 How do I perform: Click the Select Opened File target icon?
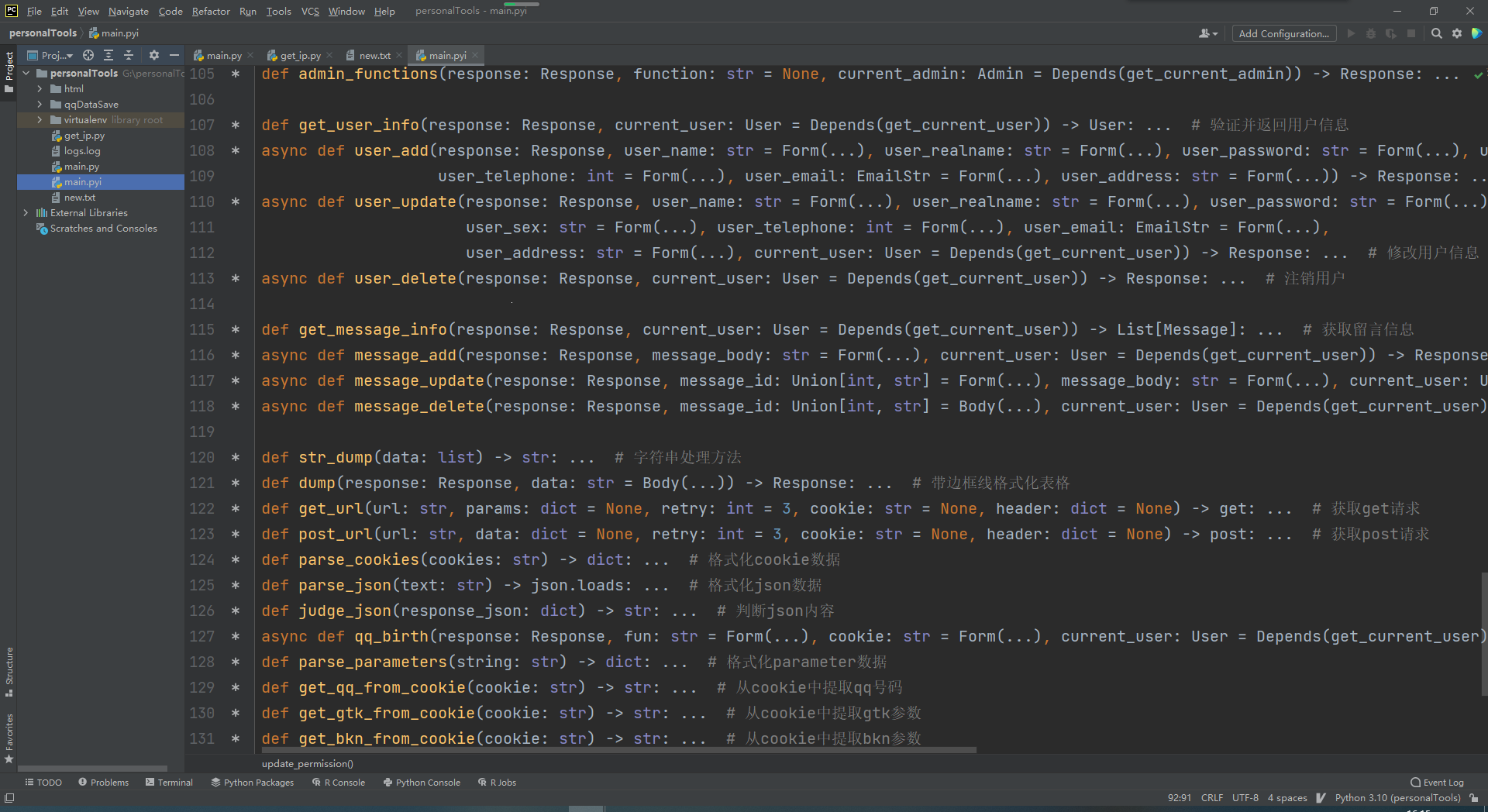[x=88, y=55]
